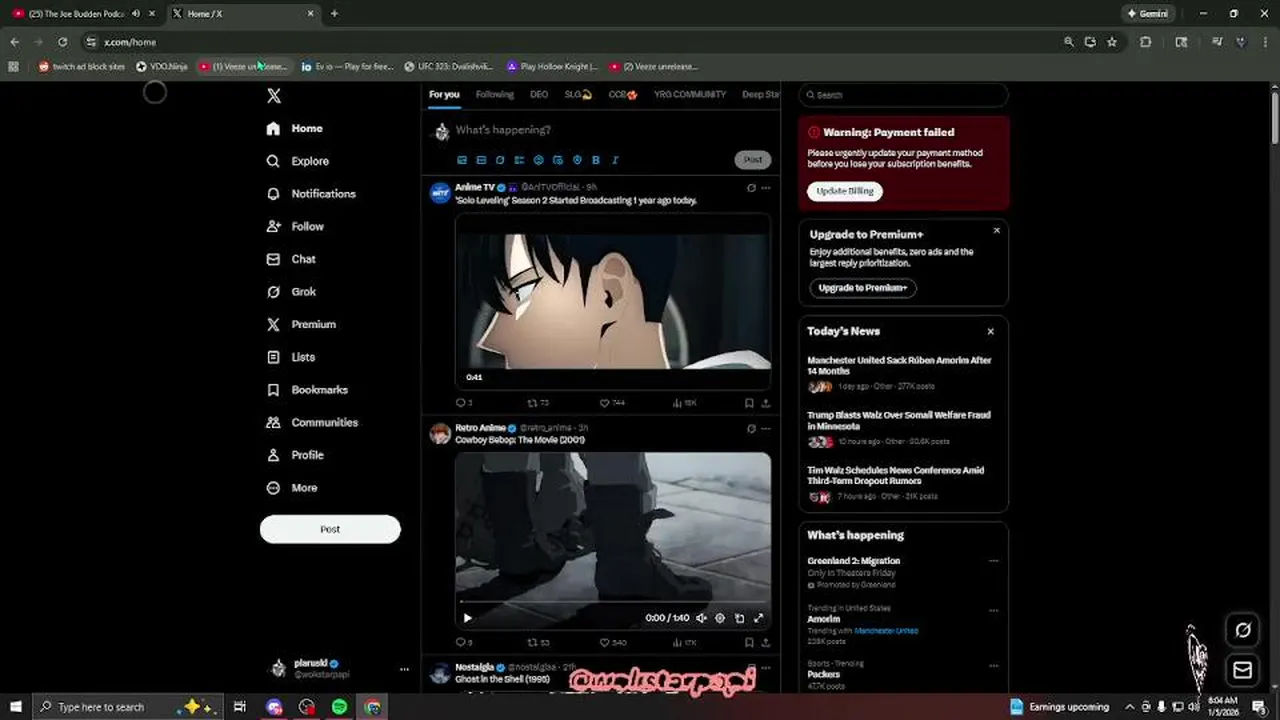Image resolution: width=1280 pixels, height=720 pixels.
Task: Open the floating Grok button
Action: pos(1243,630)
